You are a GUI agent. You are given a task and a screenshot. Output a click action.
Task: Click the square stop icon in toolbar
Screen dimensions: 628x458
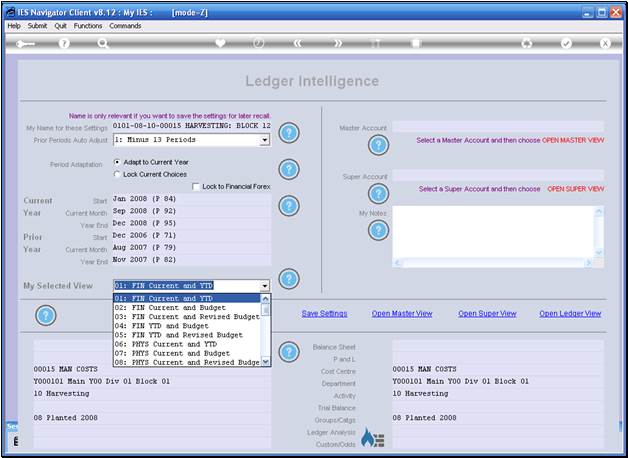[416, 43]
